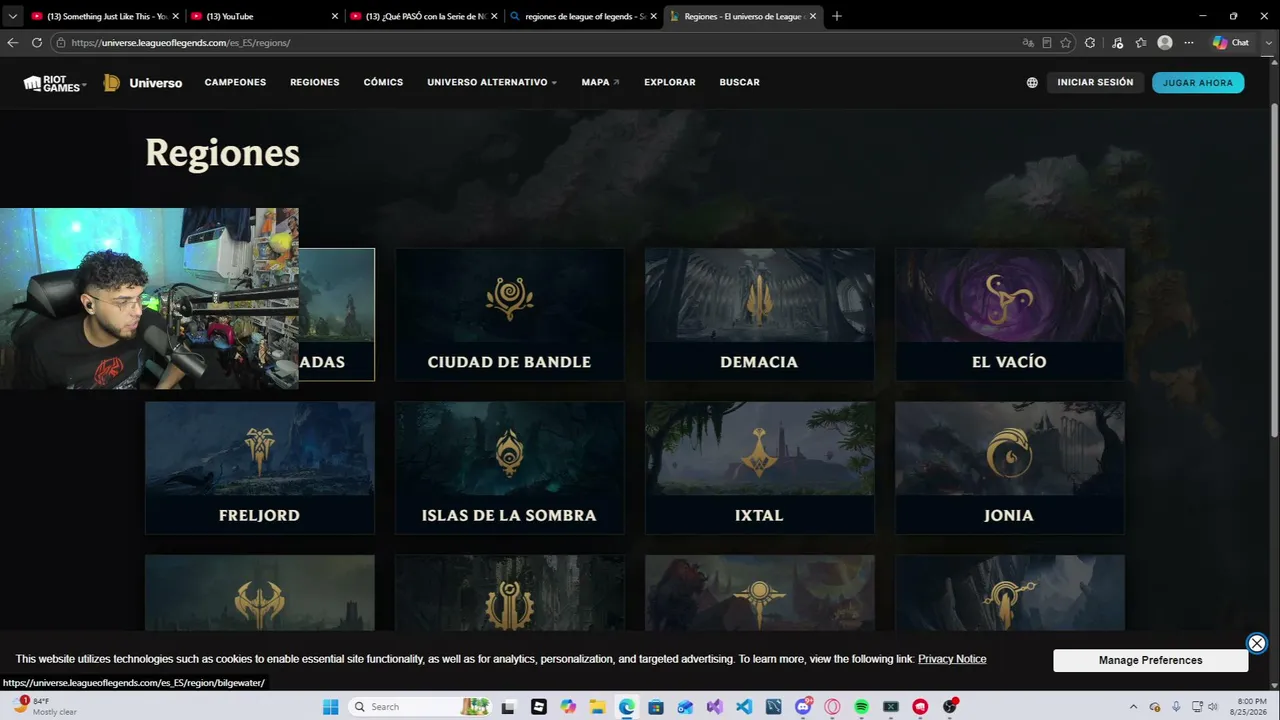1280x720 pixels.
Task: Click the Manage Preferences button
Action: tap(1150, 660)
